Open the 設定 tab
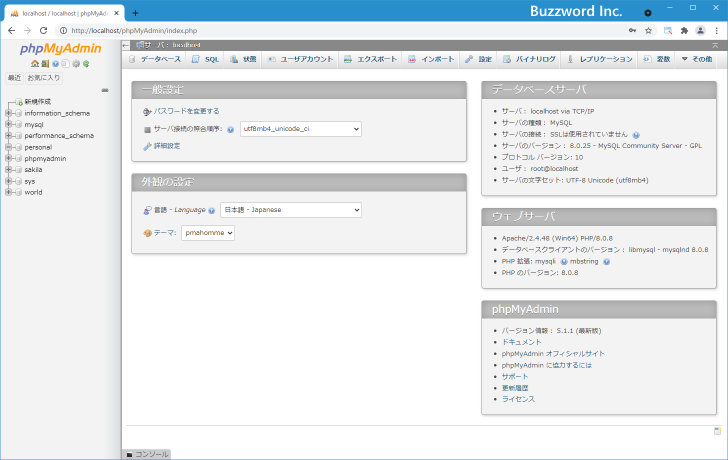This screenshot has width=728, height=460. (x=479, y=59)
